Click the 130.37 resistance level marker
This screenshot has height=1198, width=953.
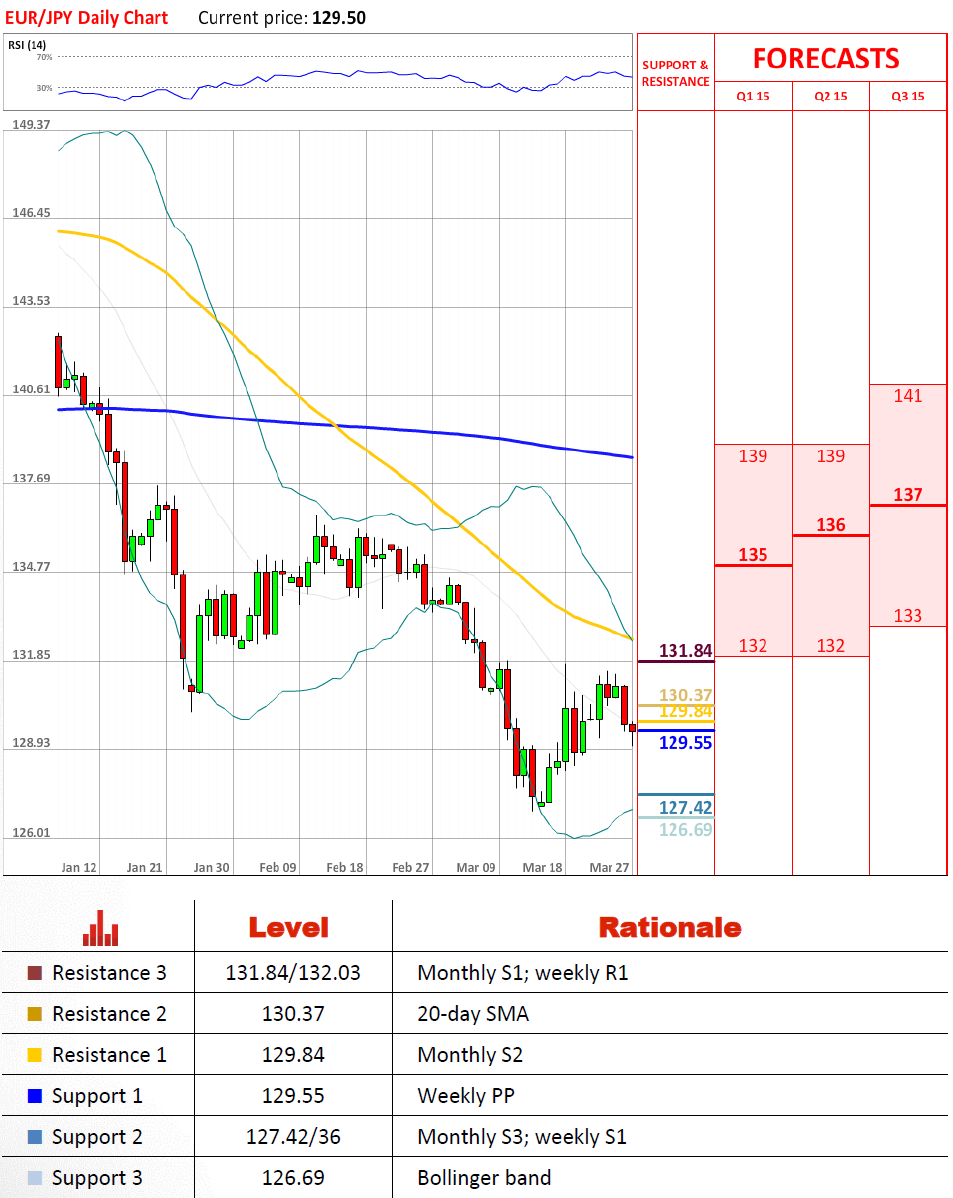(x=686, y=695)
